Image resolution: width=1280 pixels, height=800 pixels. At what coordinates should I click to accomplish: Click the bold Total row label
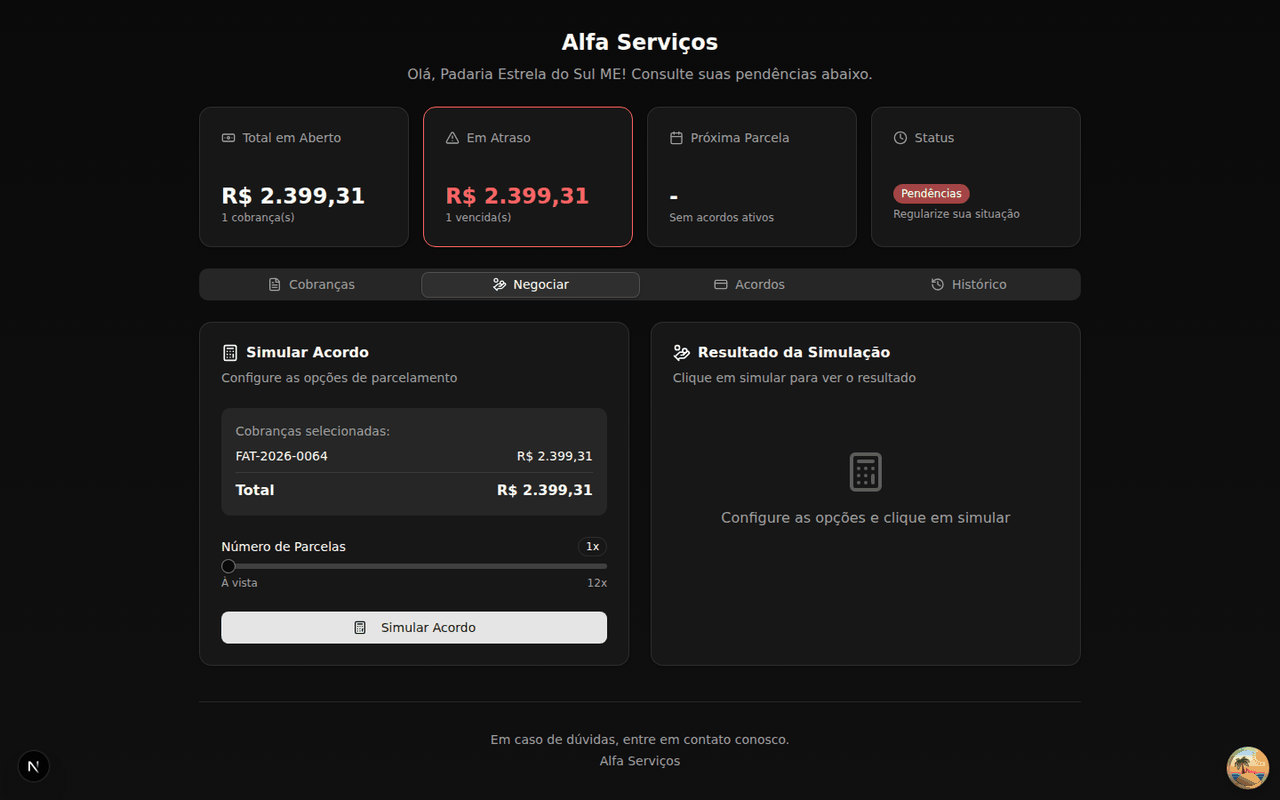pos(255,490)
